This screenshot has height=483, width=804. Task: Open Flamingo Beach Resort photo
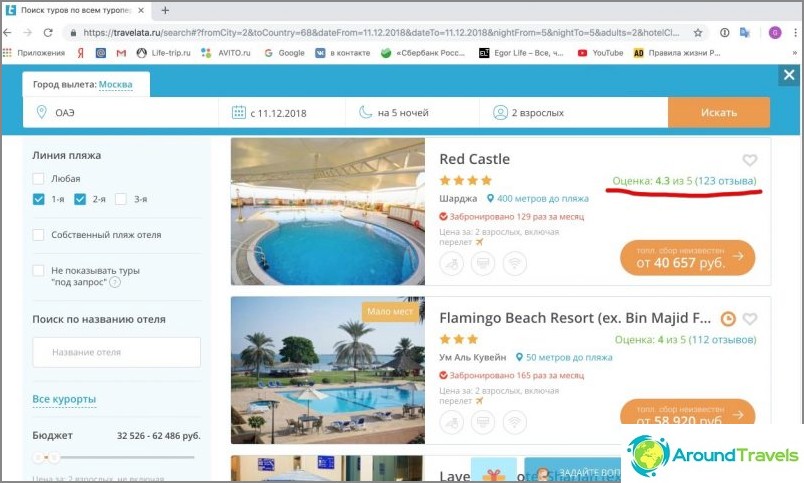pos(328,370)
